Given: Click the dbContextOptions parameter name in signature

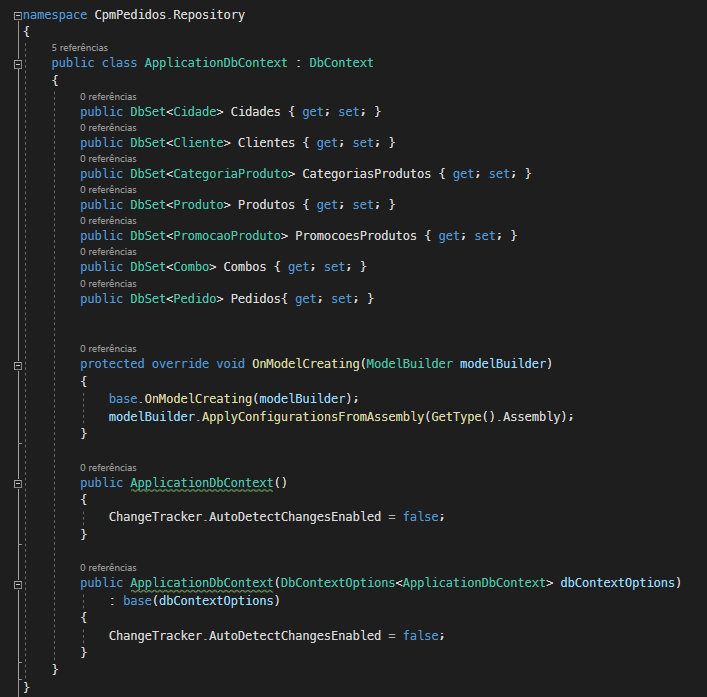Looking at the screenshot, I should click(x=617, y=583).
